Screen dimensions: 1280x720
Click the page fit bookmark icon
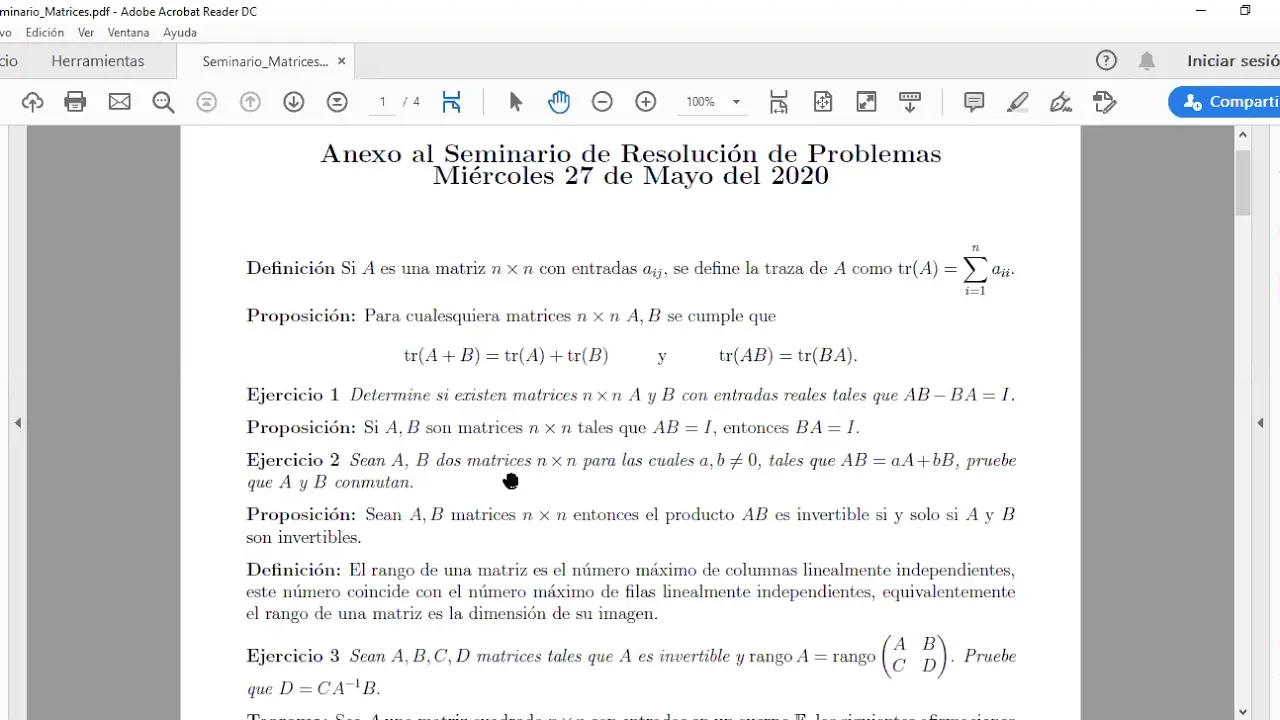(x=451, y=102)
